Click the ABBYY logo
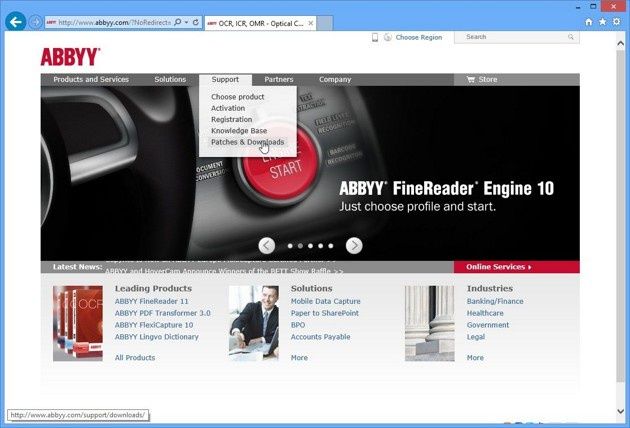The width and height of the screenshot is (630, 428). (70, 57)
